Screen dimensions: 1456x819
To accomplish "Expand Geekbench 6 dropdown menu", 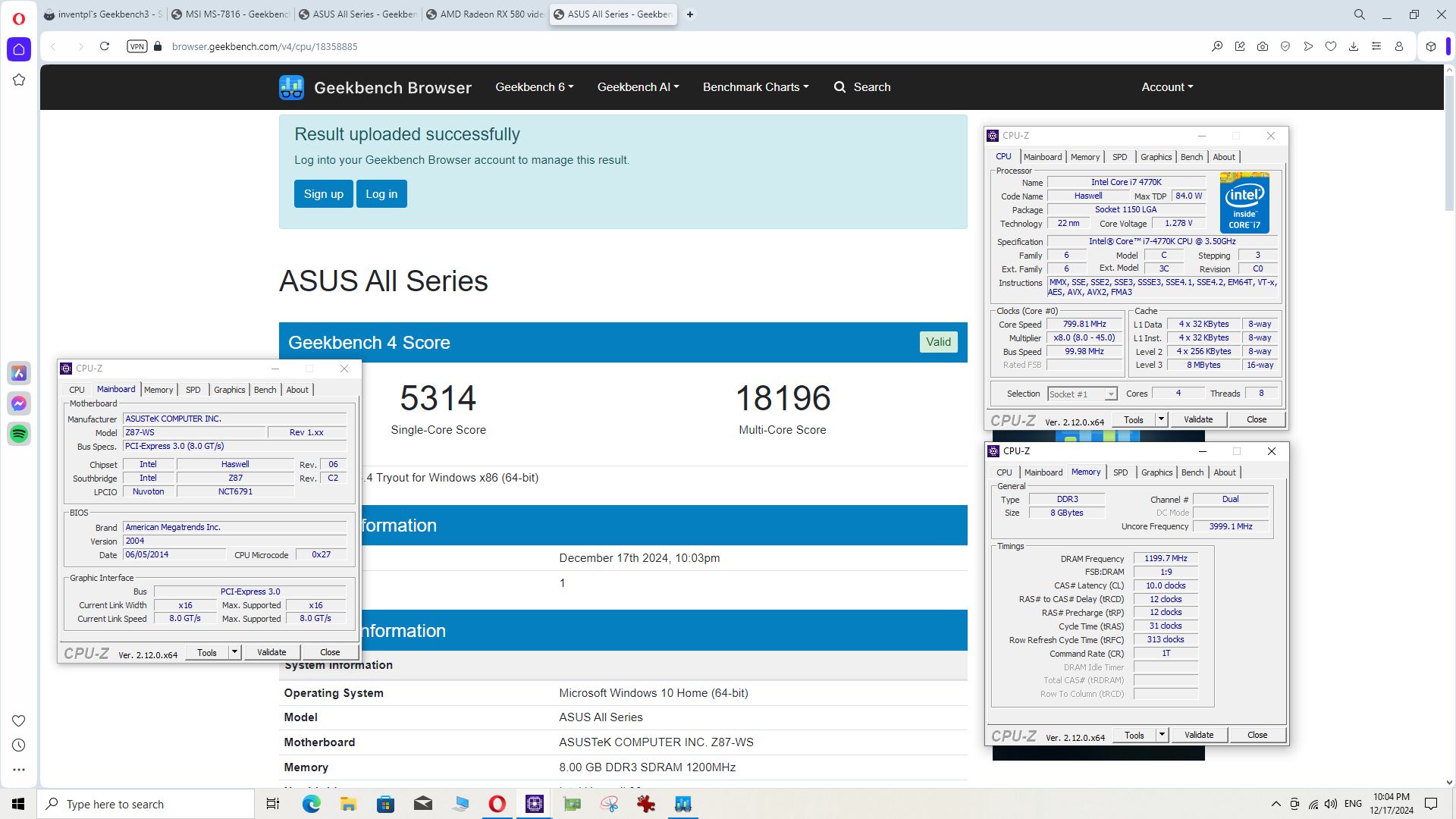I will [535, 87].
